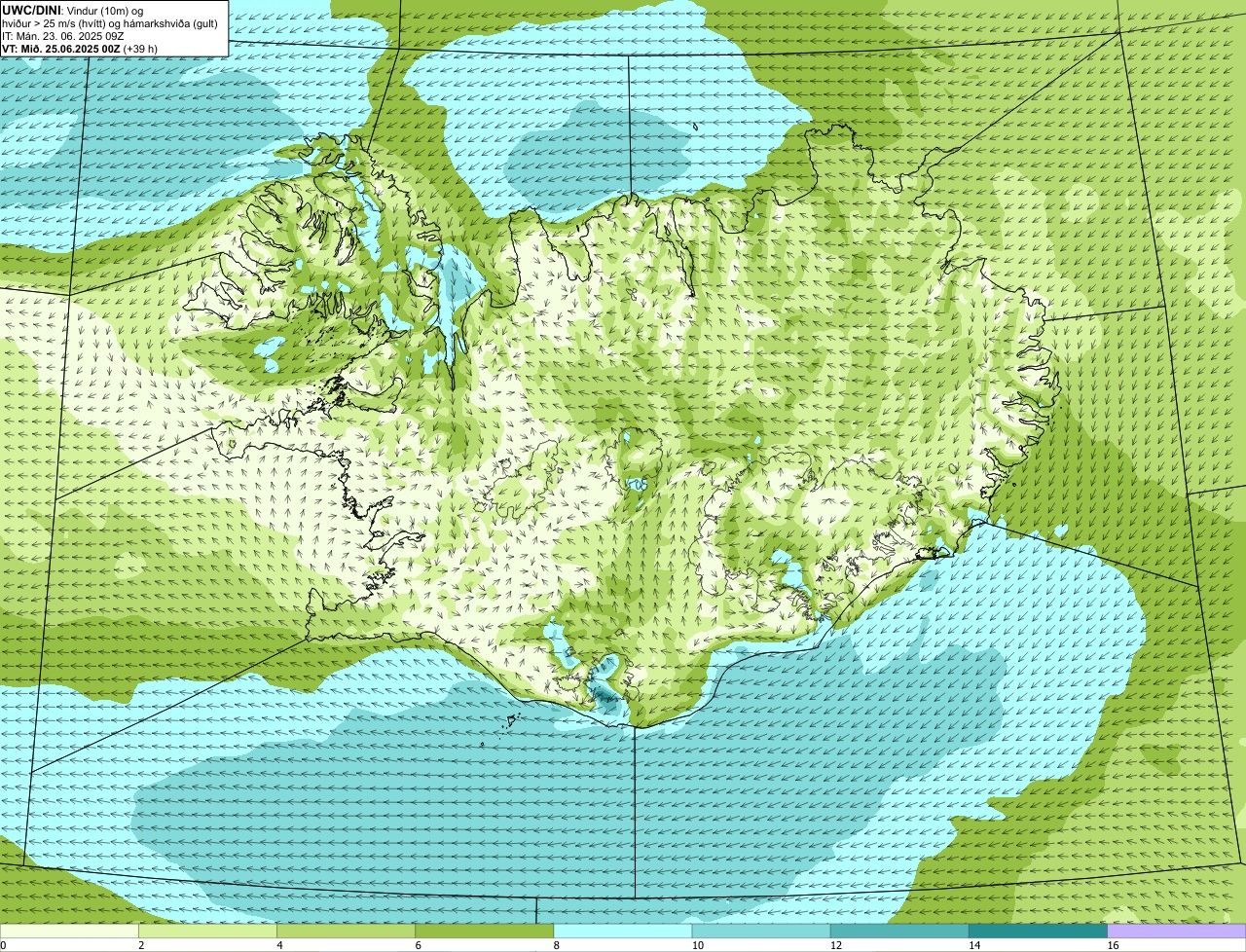Viewport: 1246px width, 952px height.
Task: Pick the 4–6 green legend color segment
Action: click(346, 932)
